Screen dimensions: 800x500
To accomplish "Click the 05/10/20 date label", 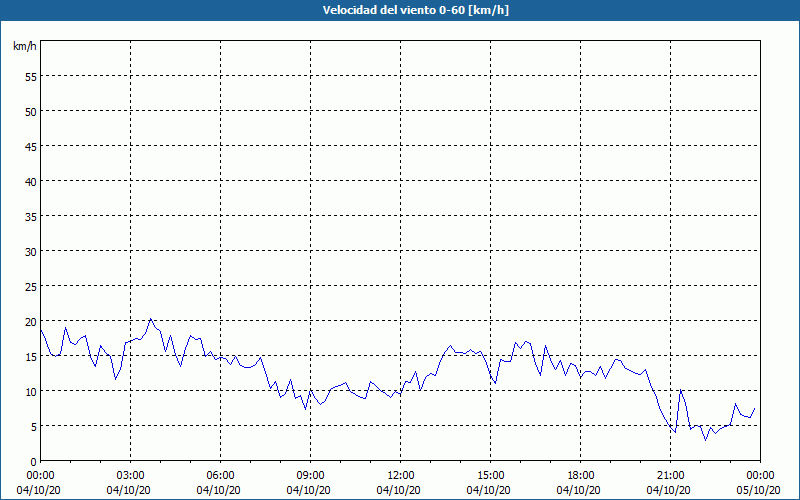I will 760,490.
